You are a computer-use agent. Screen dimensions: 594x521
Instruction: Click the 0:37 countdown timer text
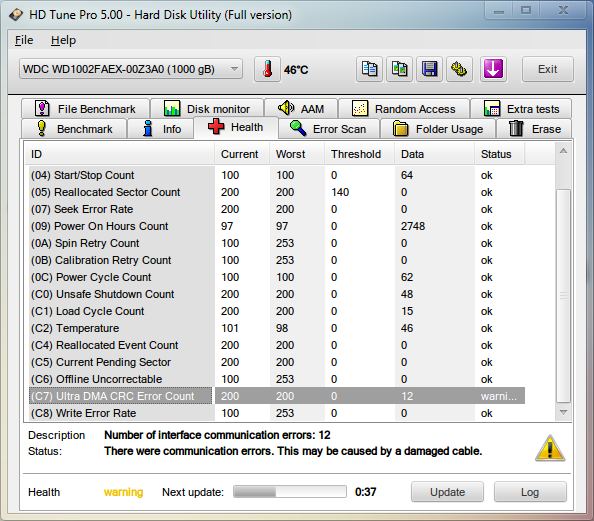click(x=366, y=492)
